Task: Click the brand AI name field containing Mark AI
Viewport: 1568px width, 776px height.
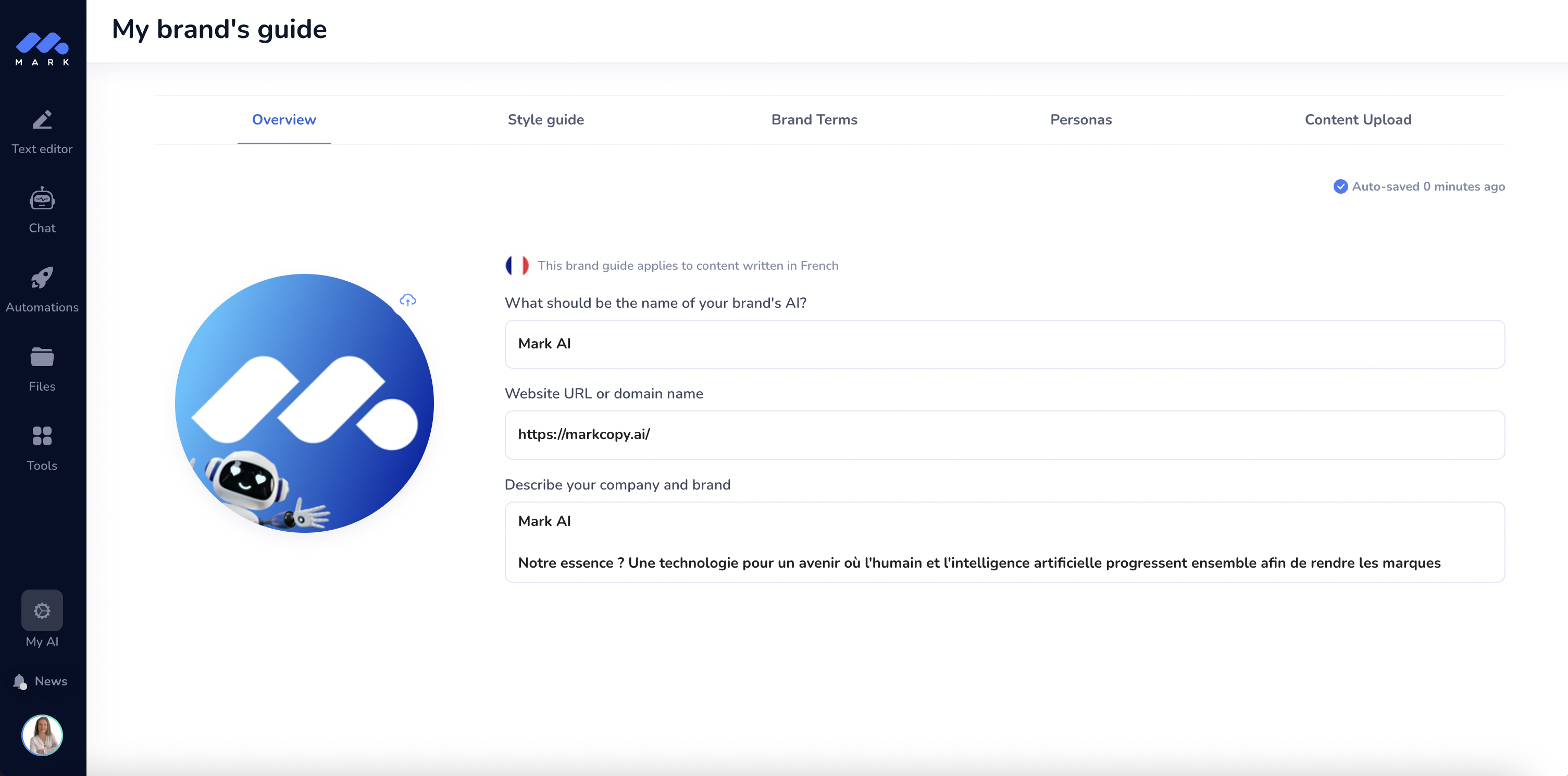Action: pyautogui.click(x=1004, y=344)
